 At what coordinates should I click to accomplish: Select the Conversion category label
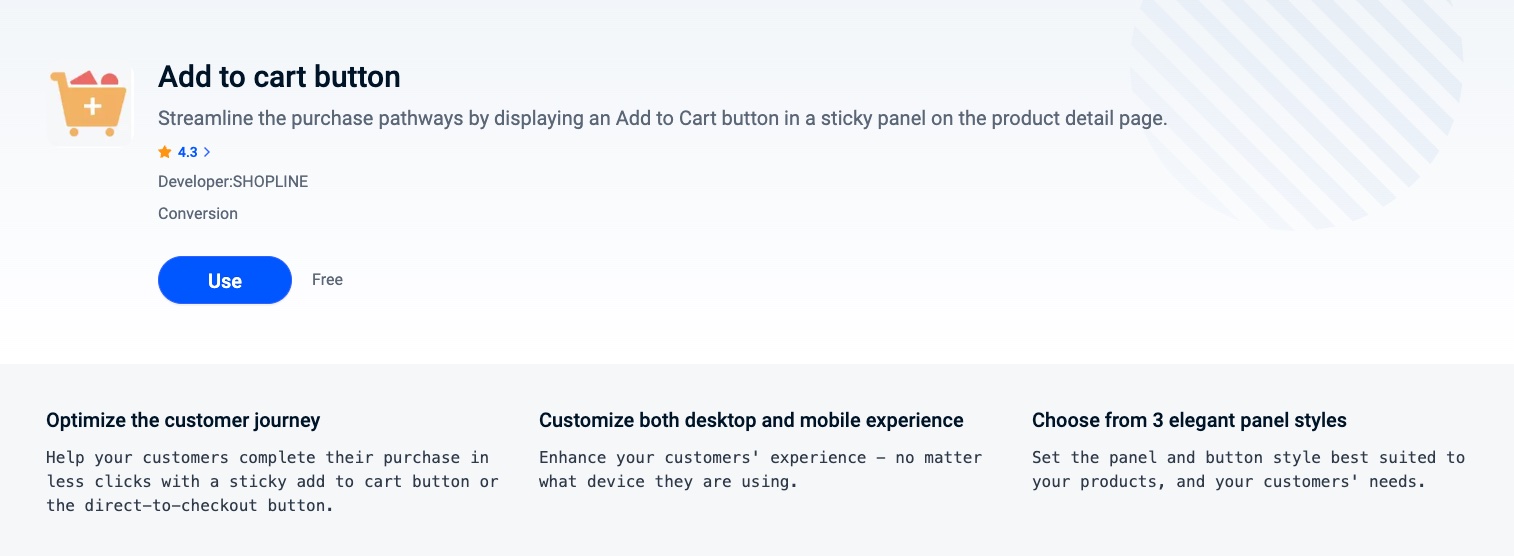tap(198, 213)
